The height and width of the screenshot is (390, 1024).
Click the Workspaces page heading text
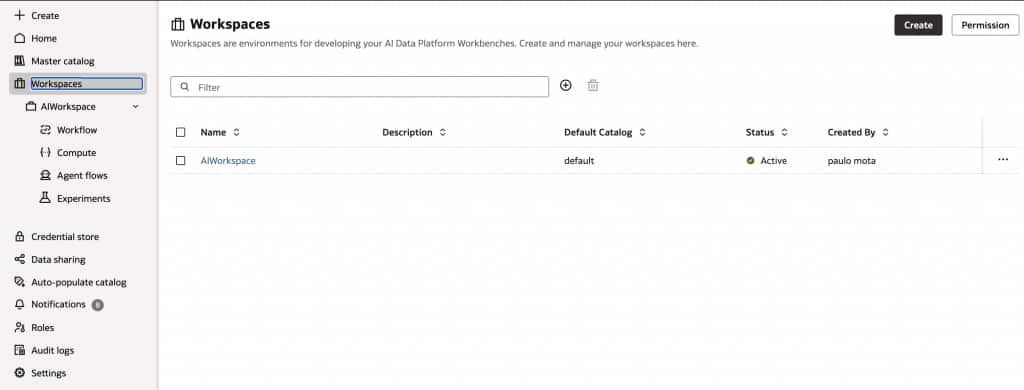(230, 25)
